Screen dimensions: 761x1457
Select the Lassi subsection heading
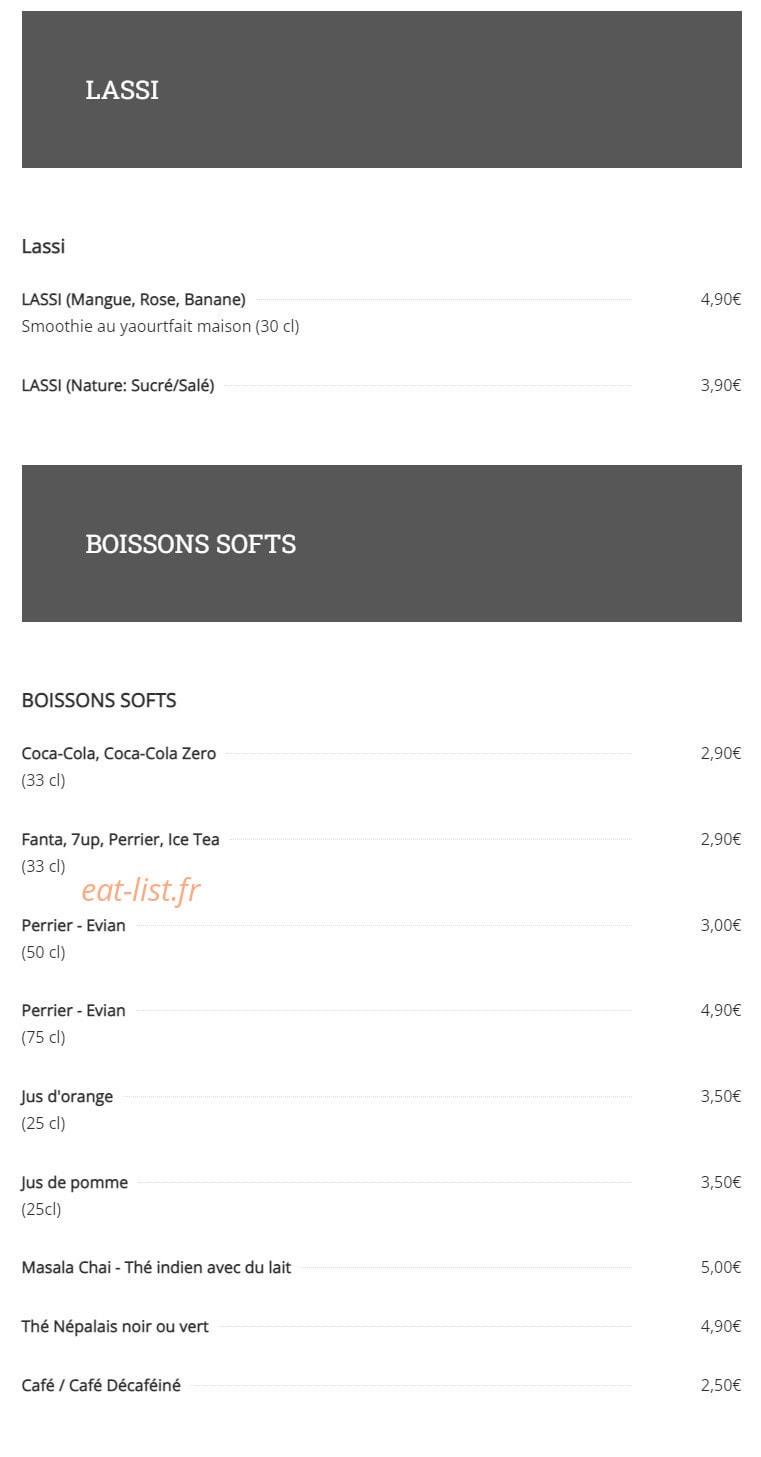pyautogui.click(x=44, y=246)
